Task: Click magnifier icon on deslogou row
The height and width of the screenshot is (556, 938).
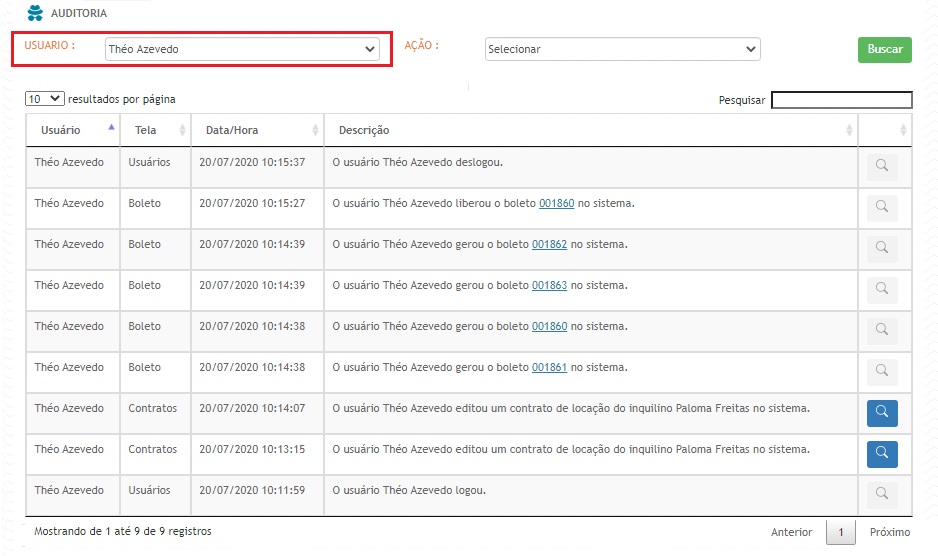Action: point(881,167)
